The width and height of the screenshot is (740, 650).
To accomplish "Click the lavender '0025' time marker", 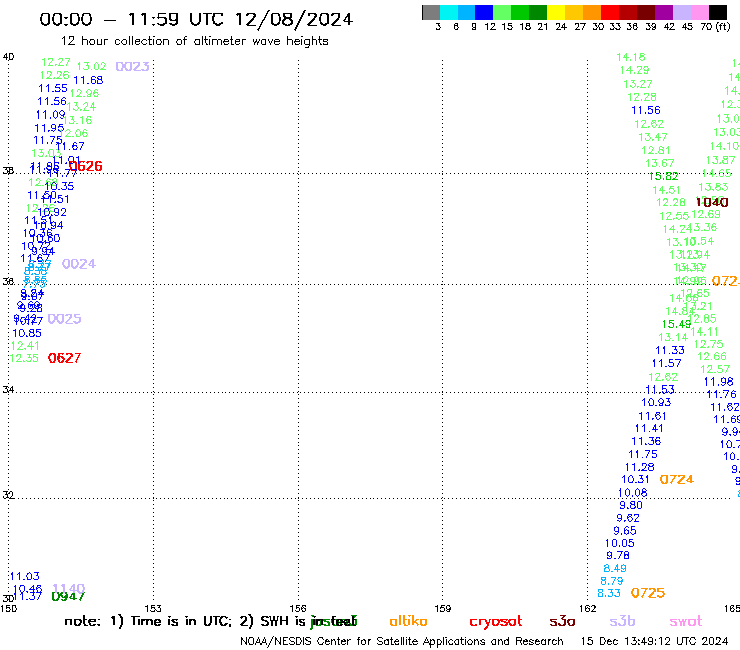I will tap(64, 319).
